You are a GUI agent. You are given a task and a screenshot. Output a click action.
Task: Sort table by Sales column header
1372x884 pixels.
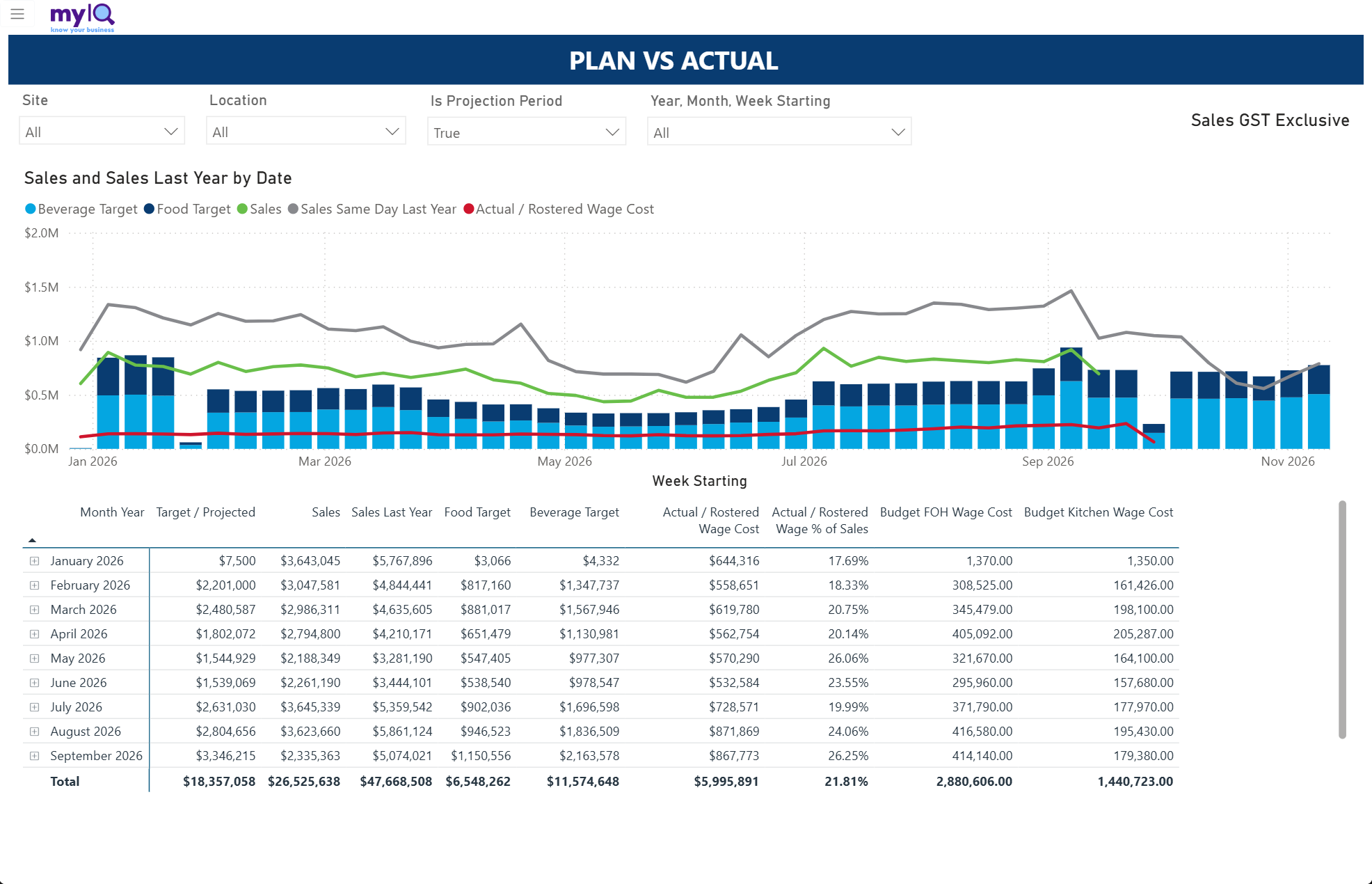point(326,512)
